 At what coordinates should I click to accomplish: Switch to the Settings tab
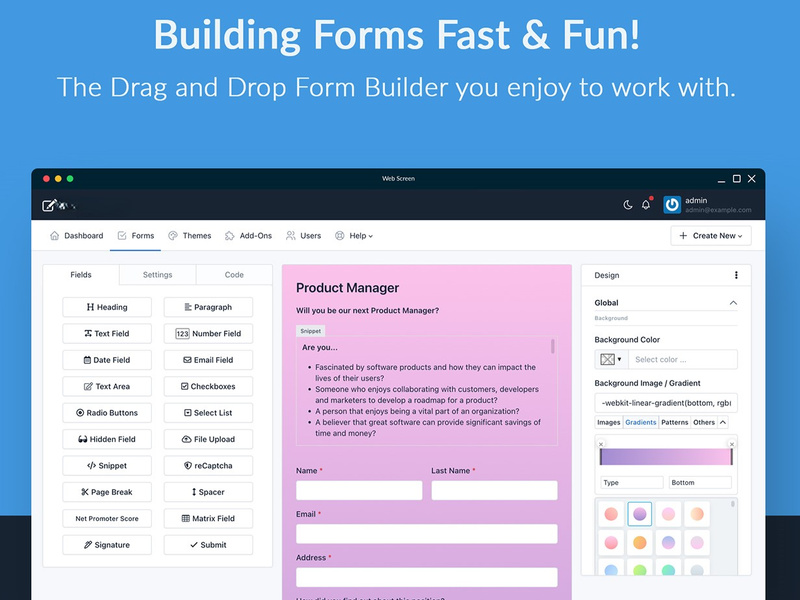click(157, 274)
